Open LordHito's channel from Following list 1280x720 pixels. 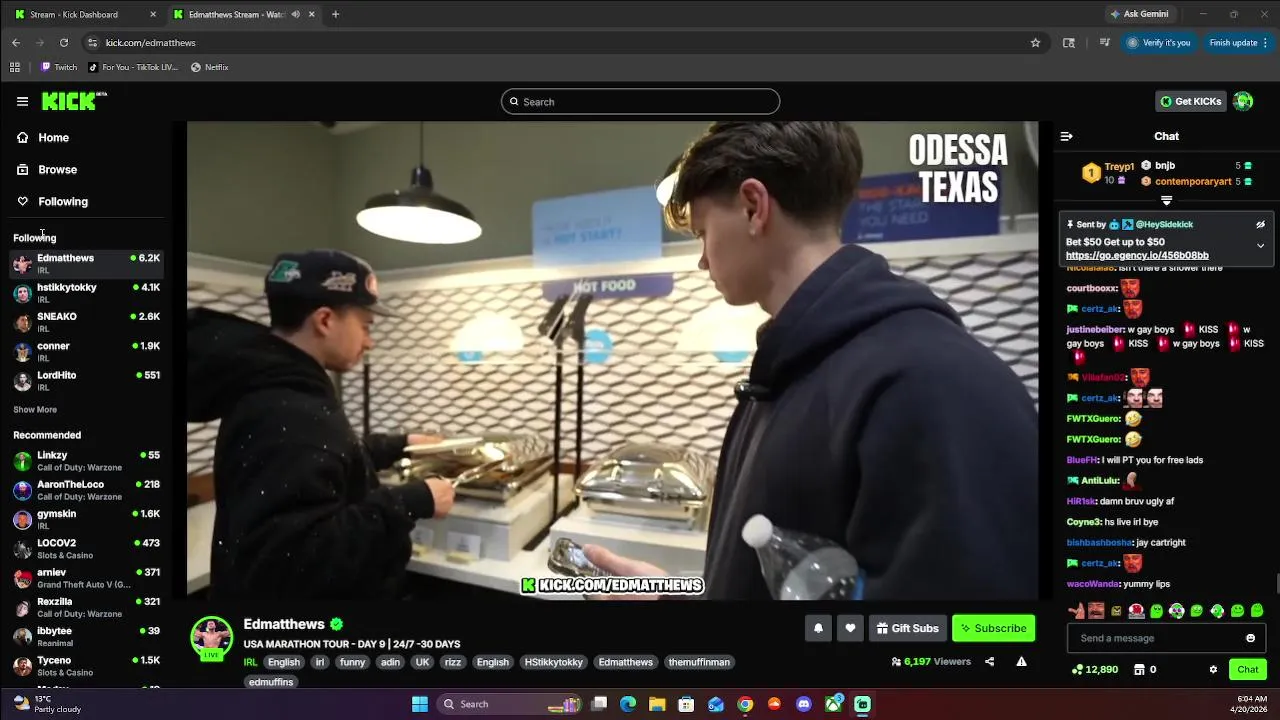tap(86, 380)
